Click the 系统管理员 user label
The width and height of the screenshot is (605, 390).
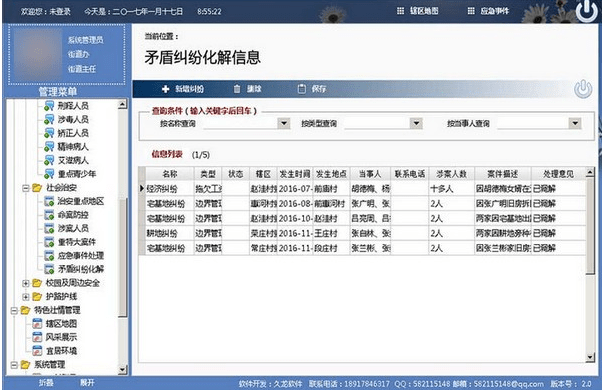point(86,40)
